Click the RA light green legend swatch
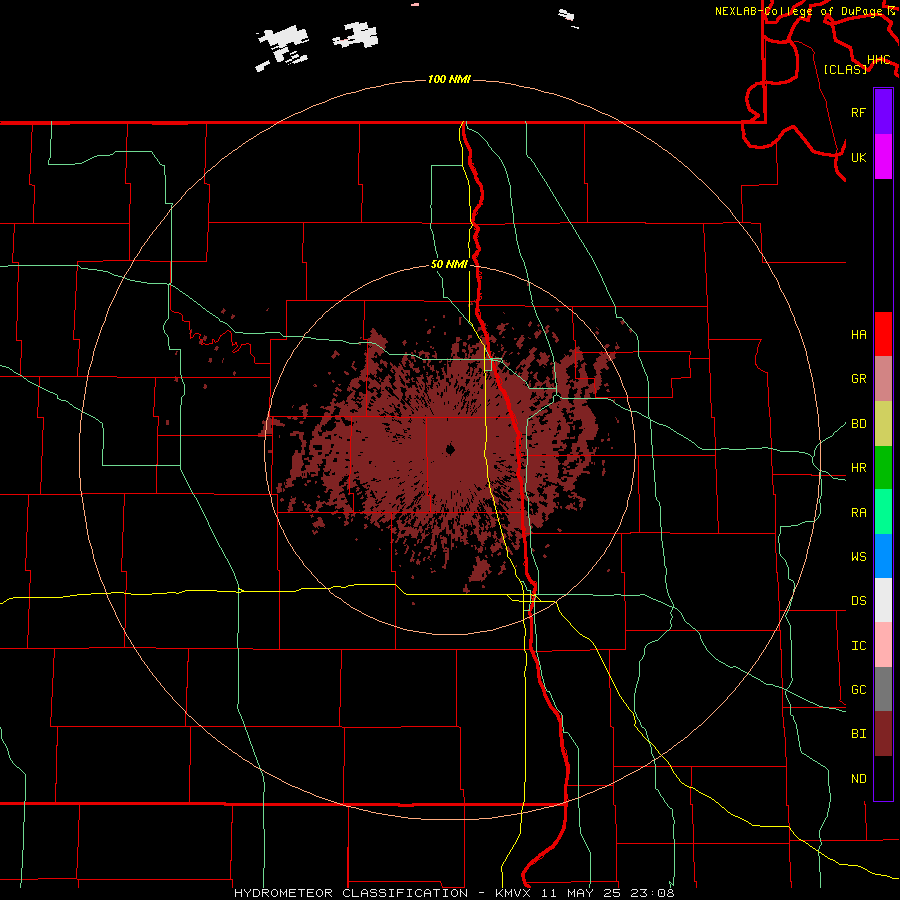This screenshot has width=900, height=900. click(883, 512)
